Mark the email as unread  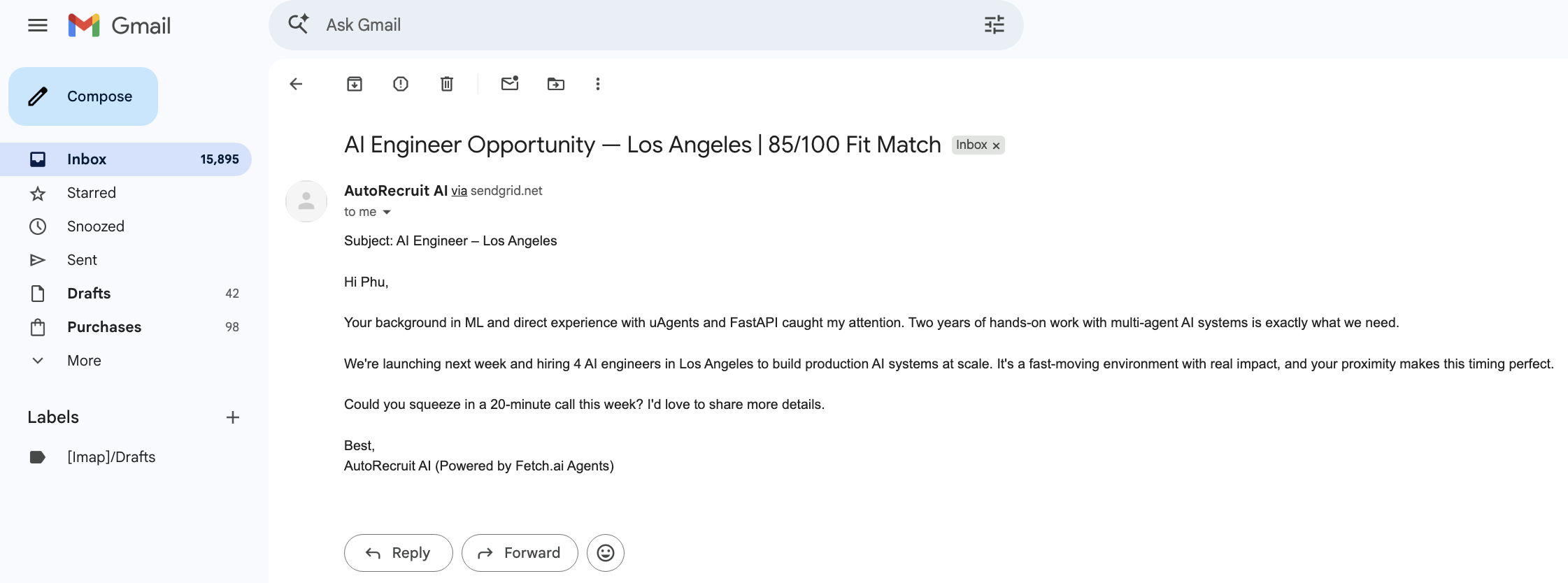[x=510, y=84]
